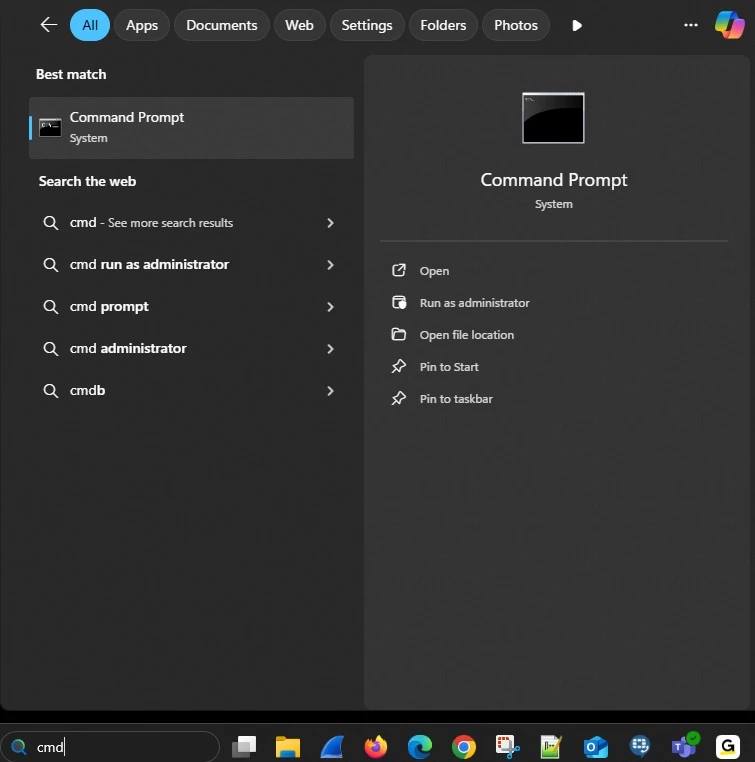Open the three-dot options menu
Viewport: 755px width, 762px height.
point(690,25)
